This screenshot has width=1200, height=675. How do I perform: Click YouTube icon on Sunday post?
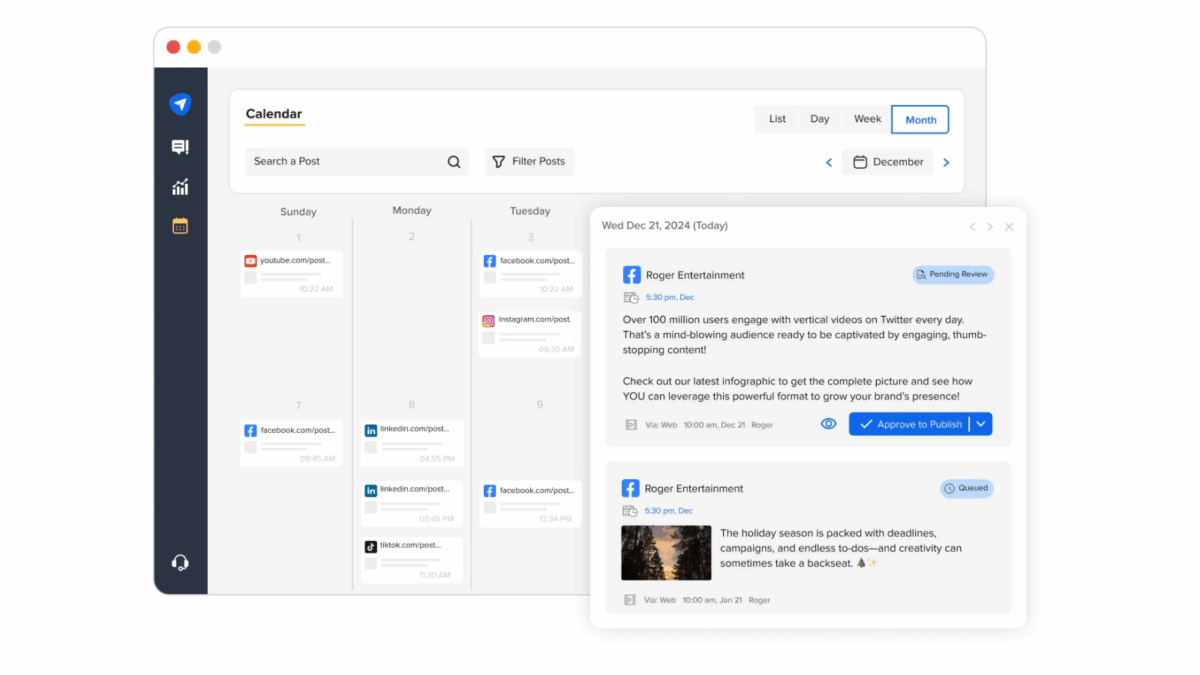tap(250, 261)
